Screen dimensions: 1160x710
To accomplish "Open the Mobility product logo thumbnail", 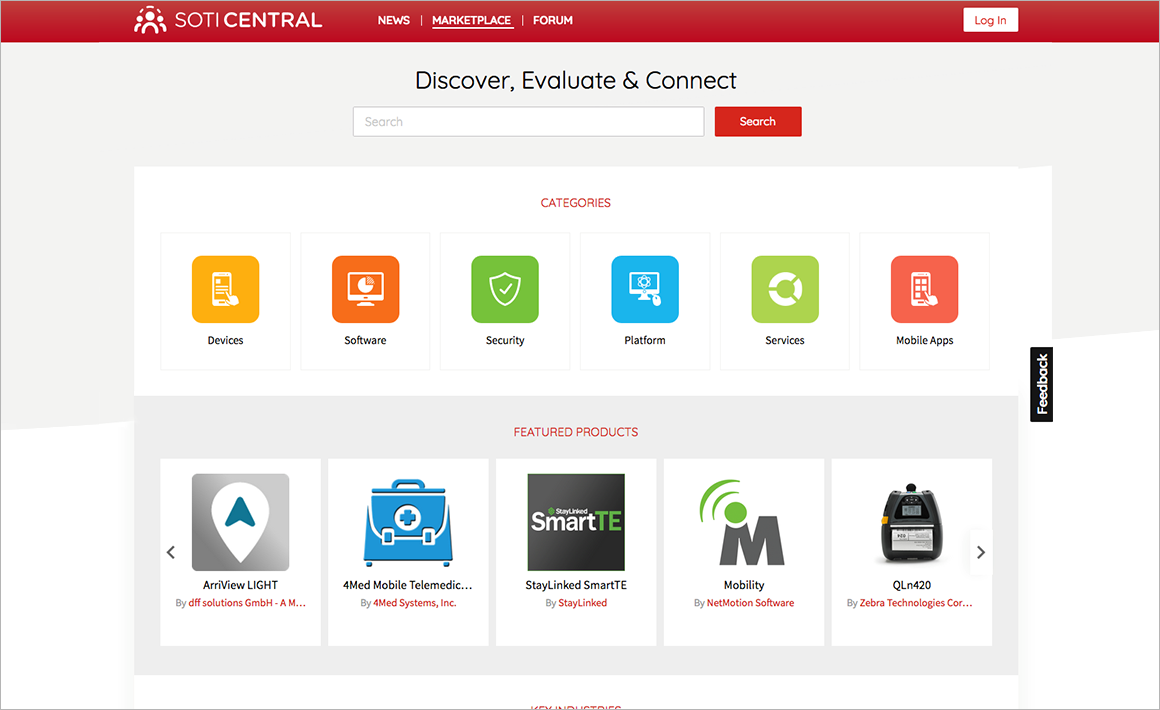I will [x=743, y=522].
